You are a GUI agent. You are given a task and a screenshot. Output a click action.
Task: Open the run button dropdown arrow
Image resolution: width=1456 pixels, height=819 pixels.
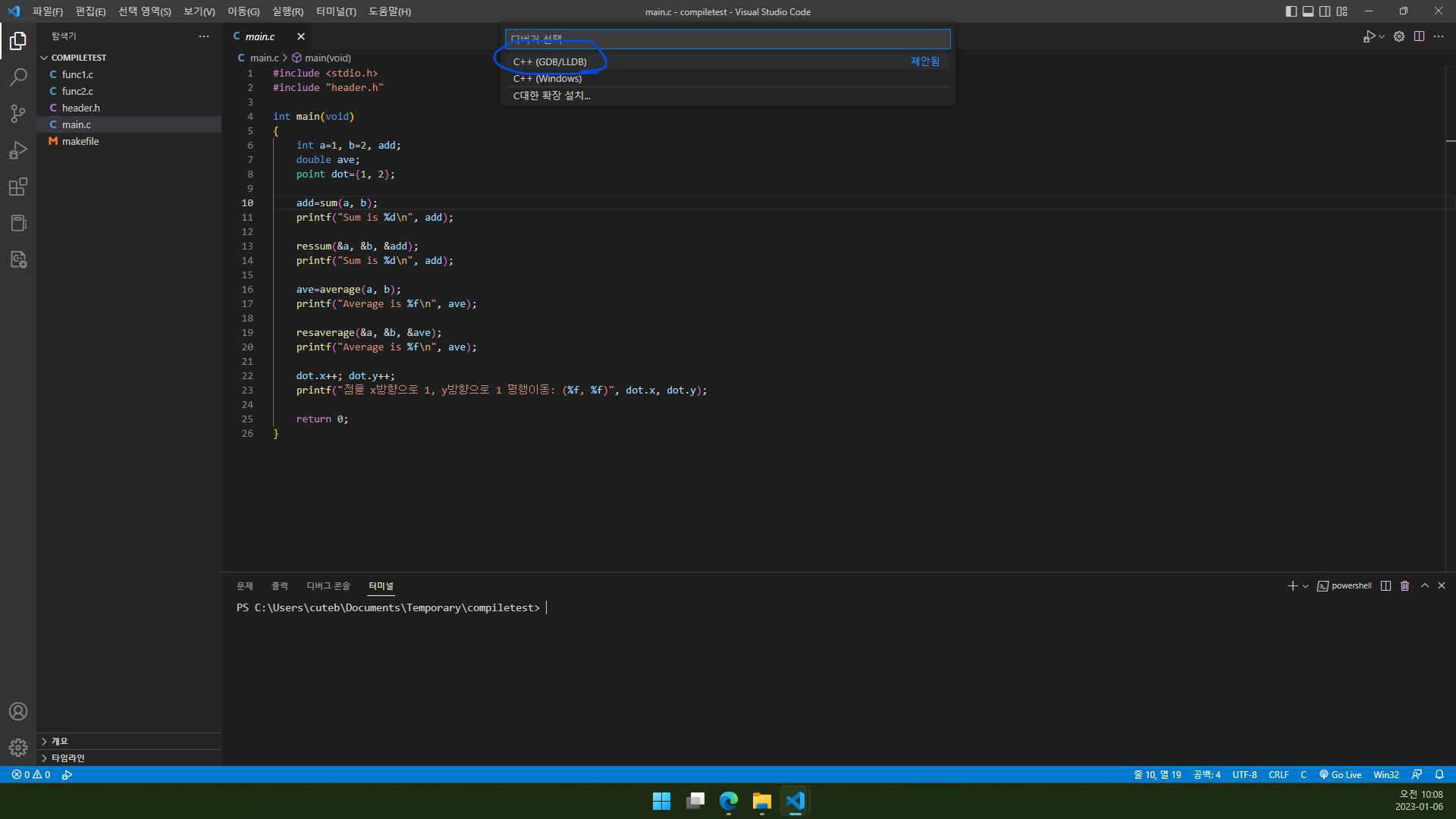pyautogui.click(x=1382, y=36)
